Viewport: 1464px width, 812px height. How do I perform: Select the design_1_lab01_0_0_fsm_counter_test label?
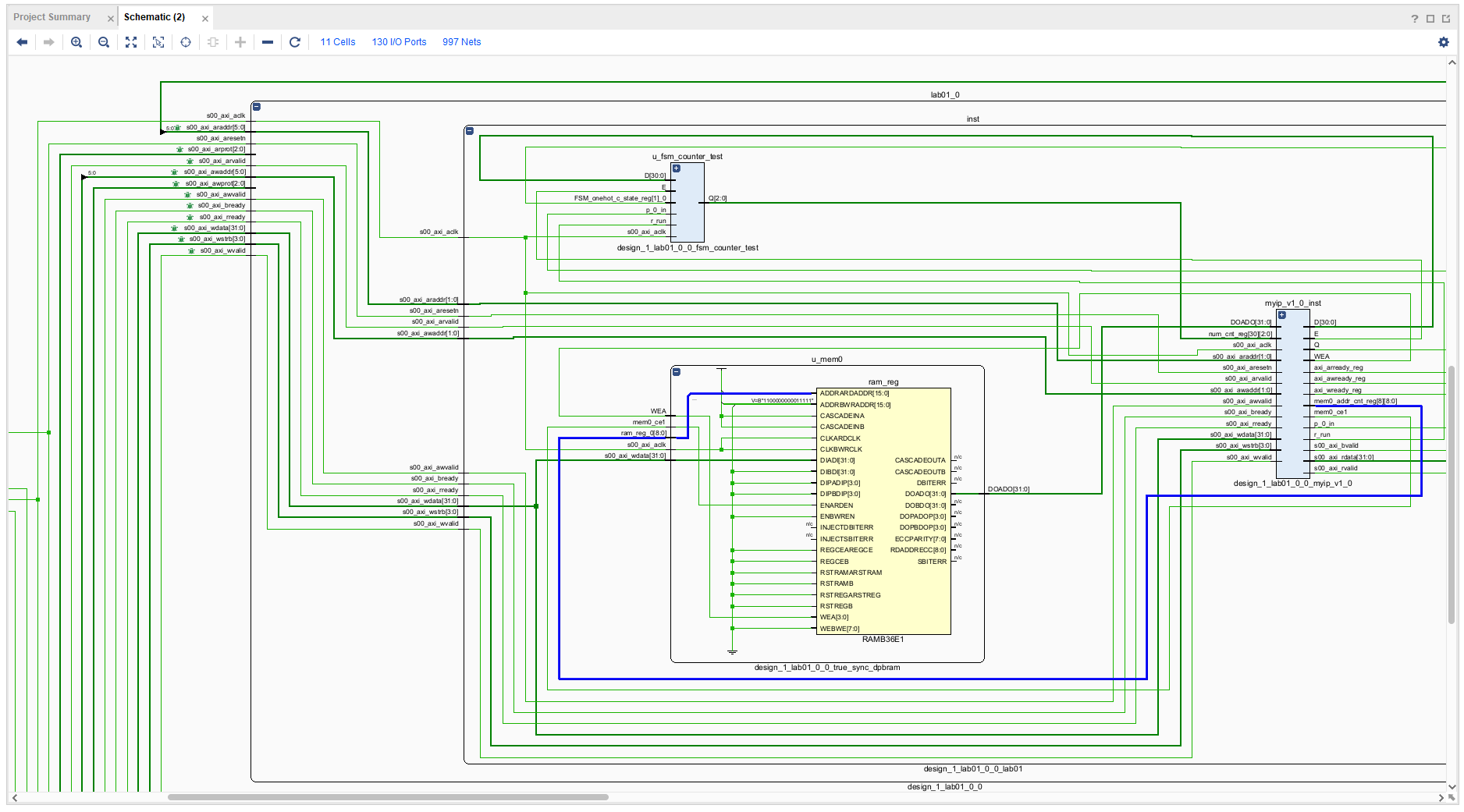(x=688, y=248)
